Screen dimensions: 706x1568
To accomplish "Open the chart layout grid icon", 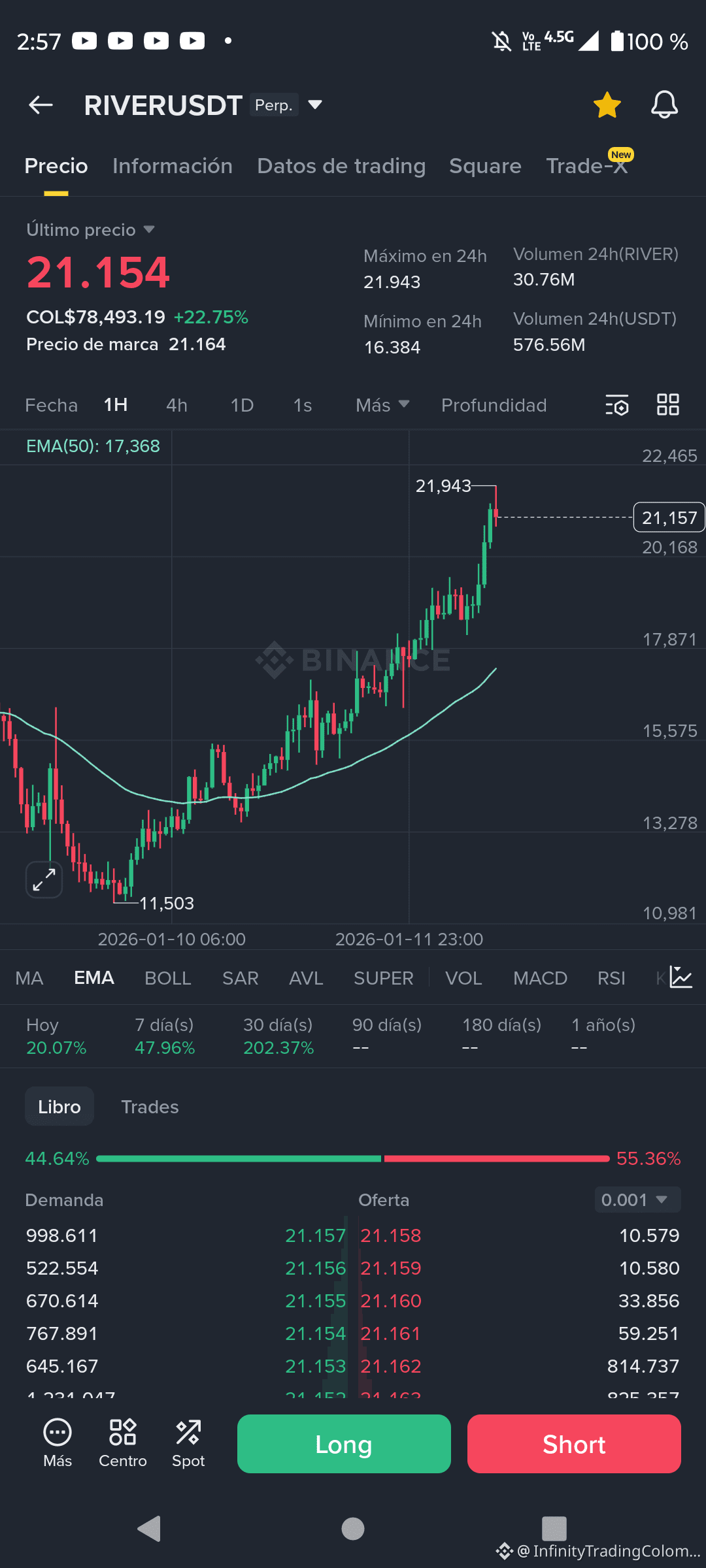I will tap(667, 405).
